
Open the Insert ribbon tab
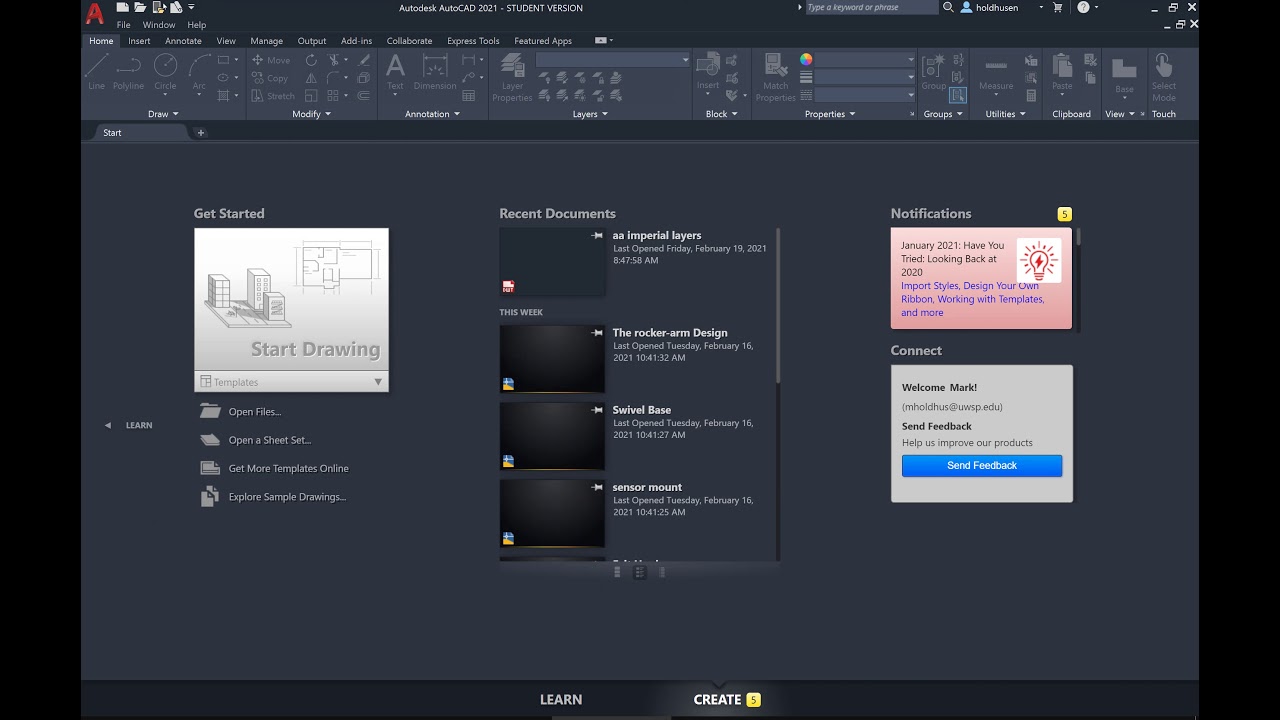(x=139, y=41)
